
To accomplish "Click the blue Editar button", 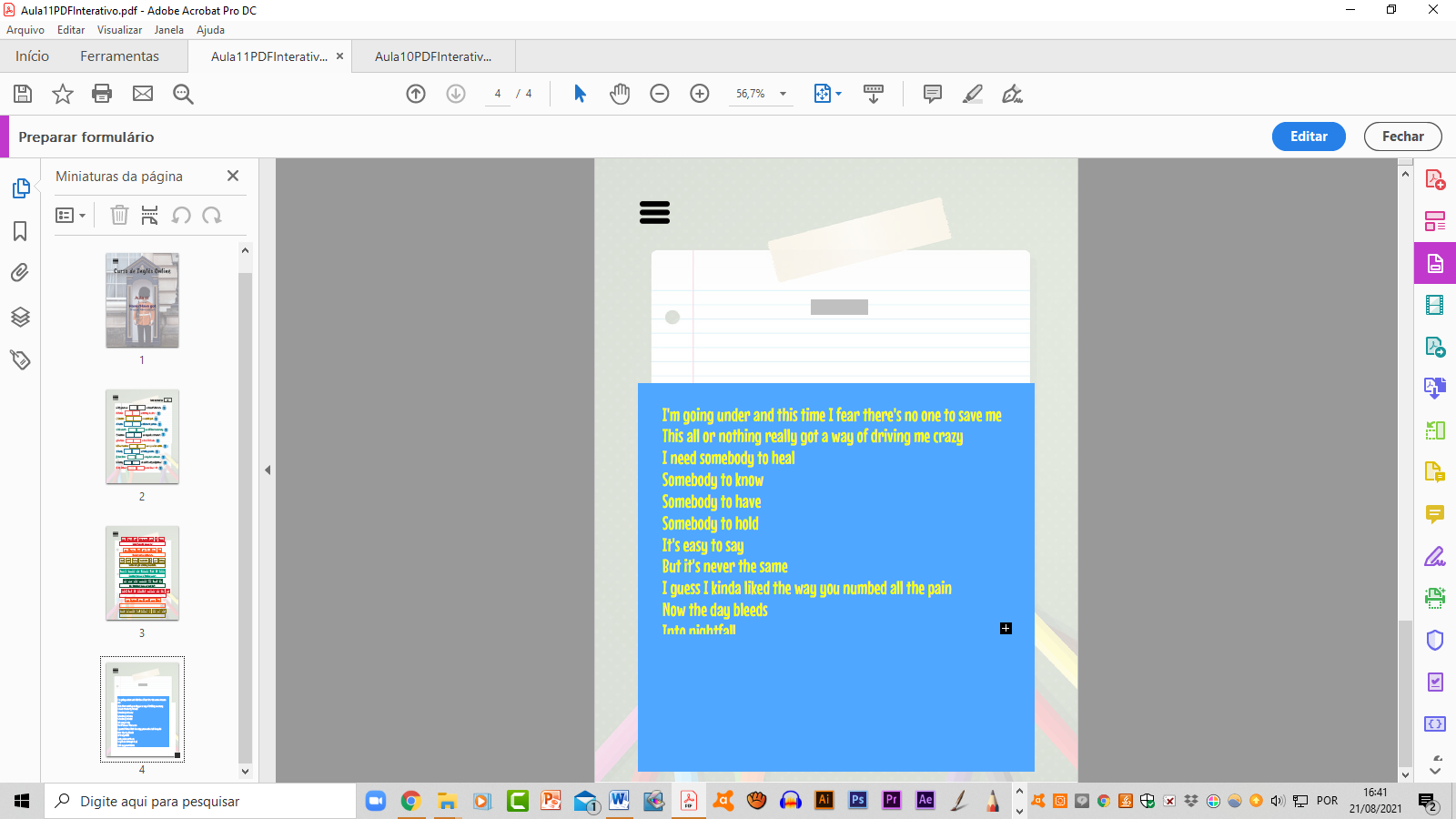I will 1308,136.
